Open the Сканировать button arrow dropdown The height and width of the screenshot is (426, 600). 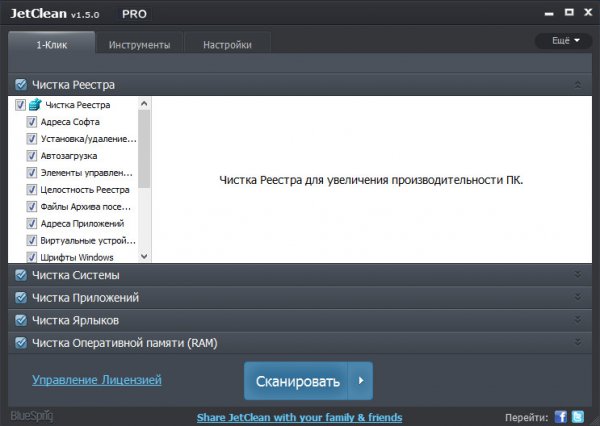tap(360, 381)
